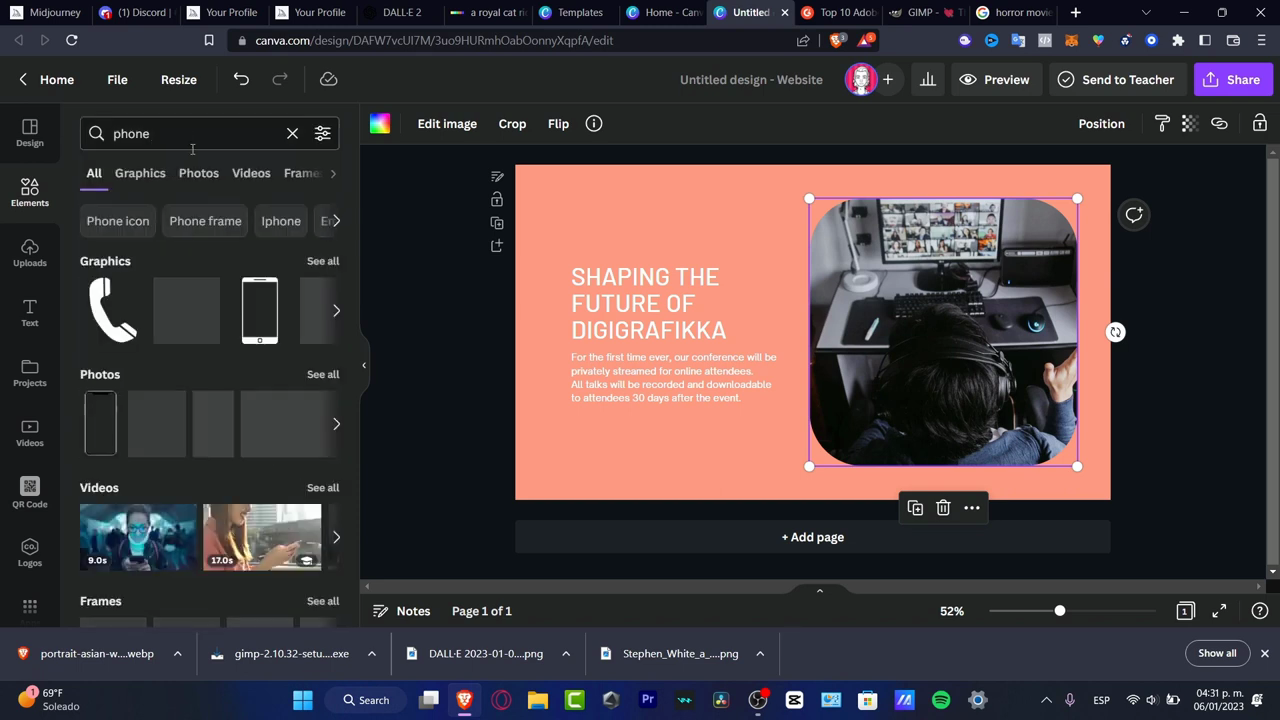Lock the page using padlock icon
Screen dimensions: 1280x720
point(497,199)
